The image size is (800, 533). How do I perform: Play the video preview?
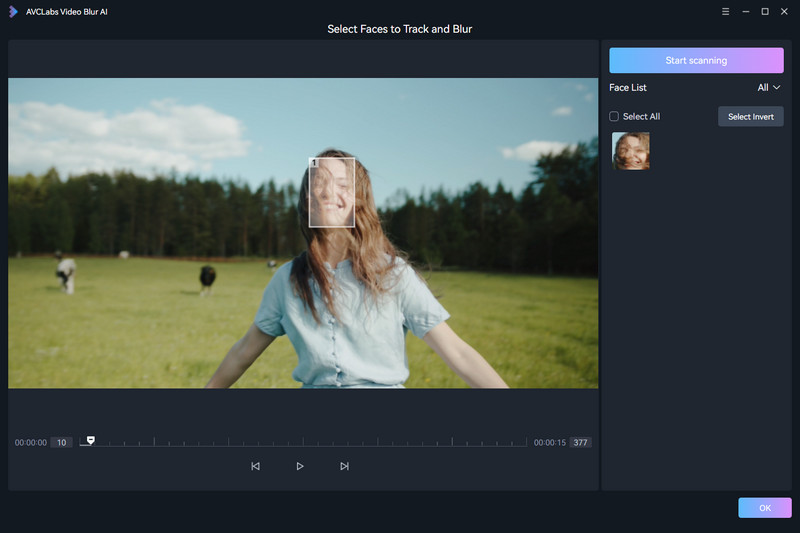300,466
